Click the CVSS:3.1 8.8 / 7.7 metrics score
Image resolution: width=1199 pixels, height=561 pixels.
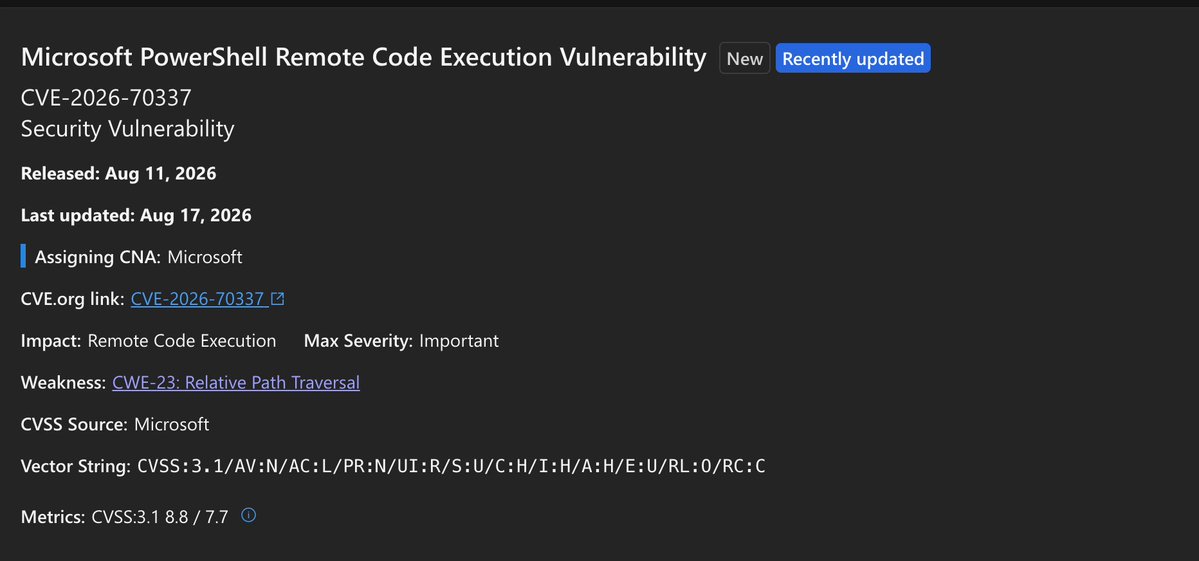pos(160,517)
